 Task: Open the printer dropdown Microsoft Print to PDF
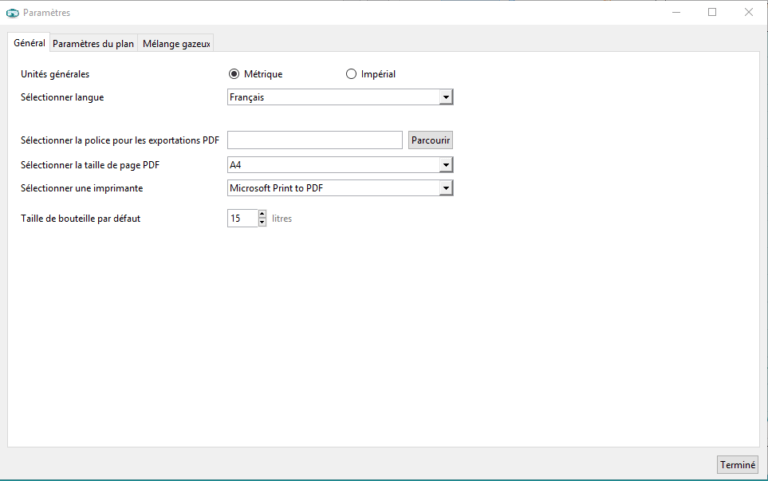tap(340, 188)
